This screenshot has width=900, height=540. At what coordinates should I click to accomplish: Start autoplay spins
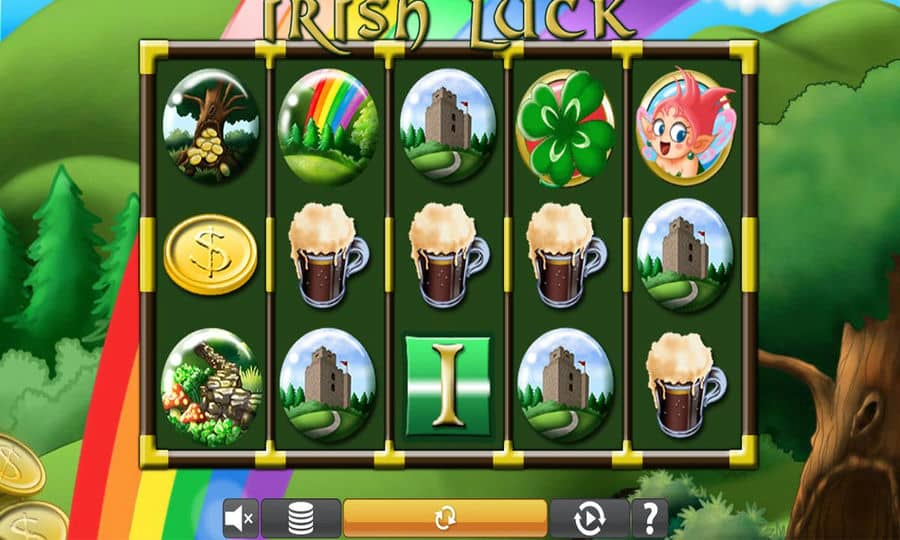point(589,518)
